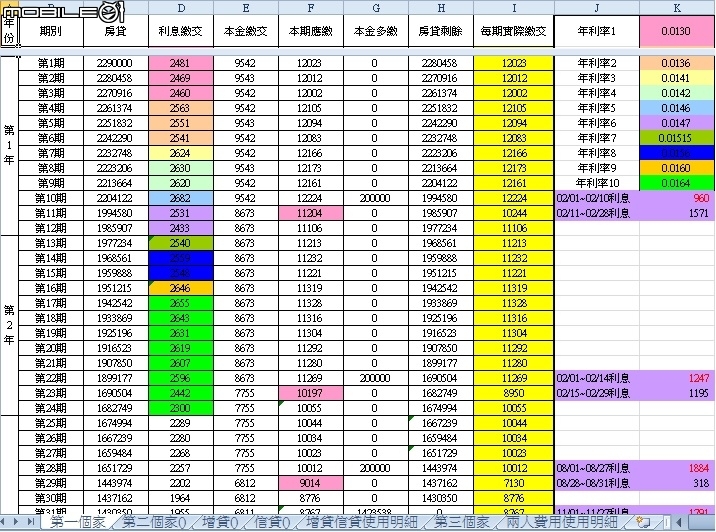Select pink highlighted 11204 cell
Viewport: 716px width, 532px height.
(311, 213)
